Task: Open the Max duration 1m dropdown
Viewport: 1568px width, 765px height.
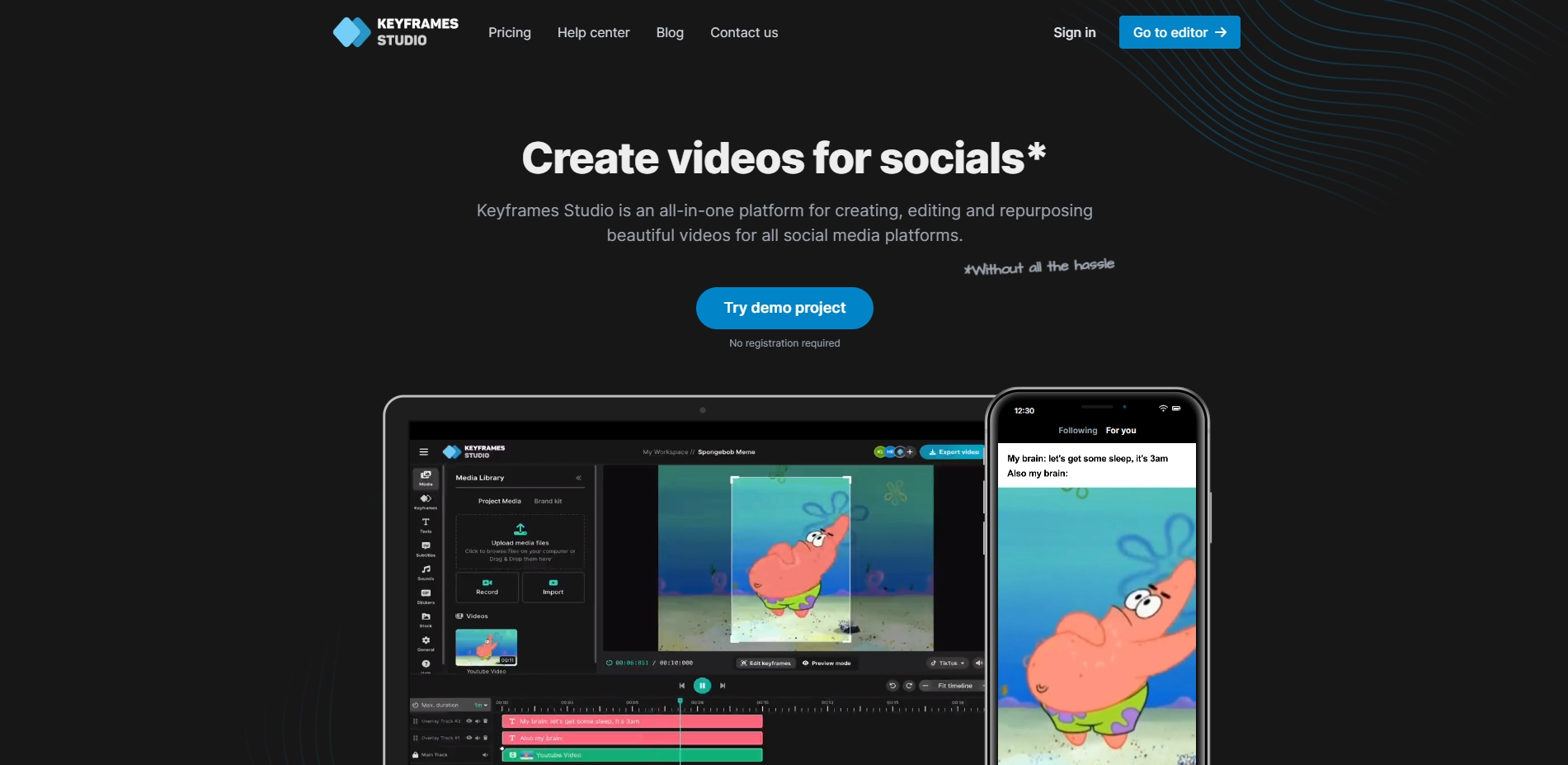Action: 482,705
